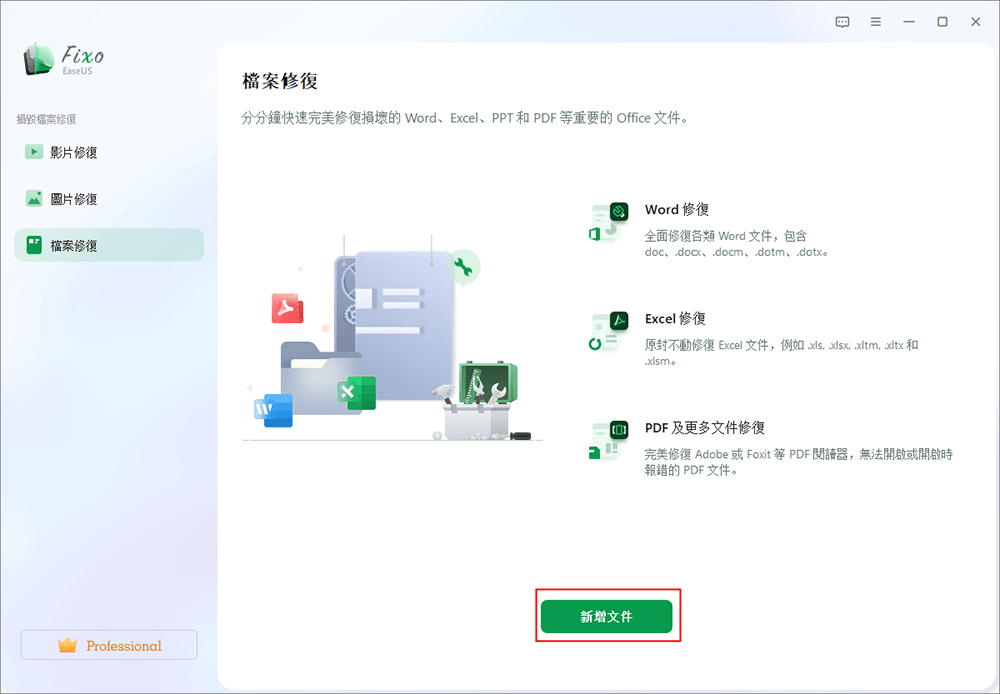The image size is (1000, 694).
Task: Click the PDF 及更多文件修復 feature icon
Action: coord(608,440)
